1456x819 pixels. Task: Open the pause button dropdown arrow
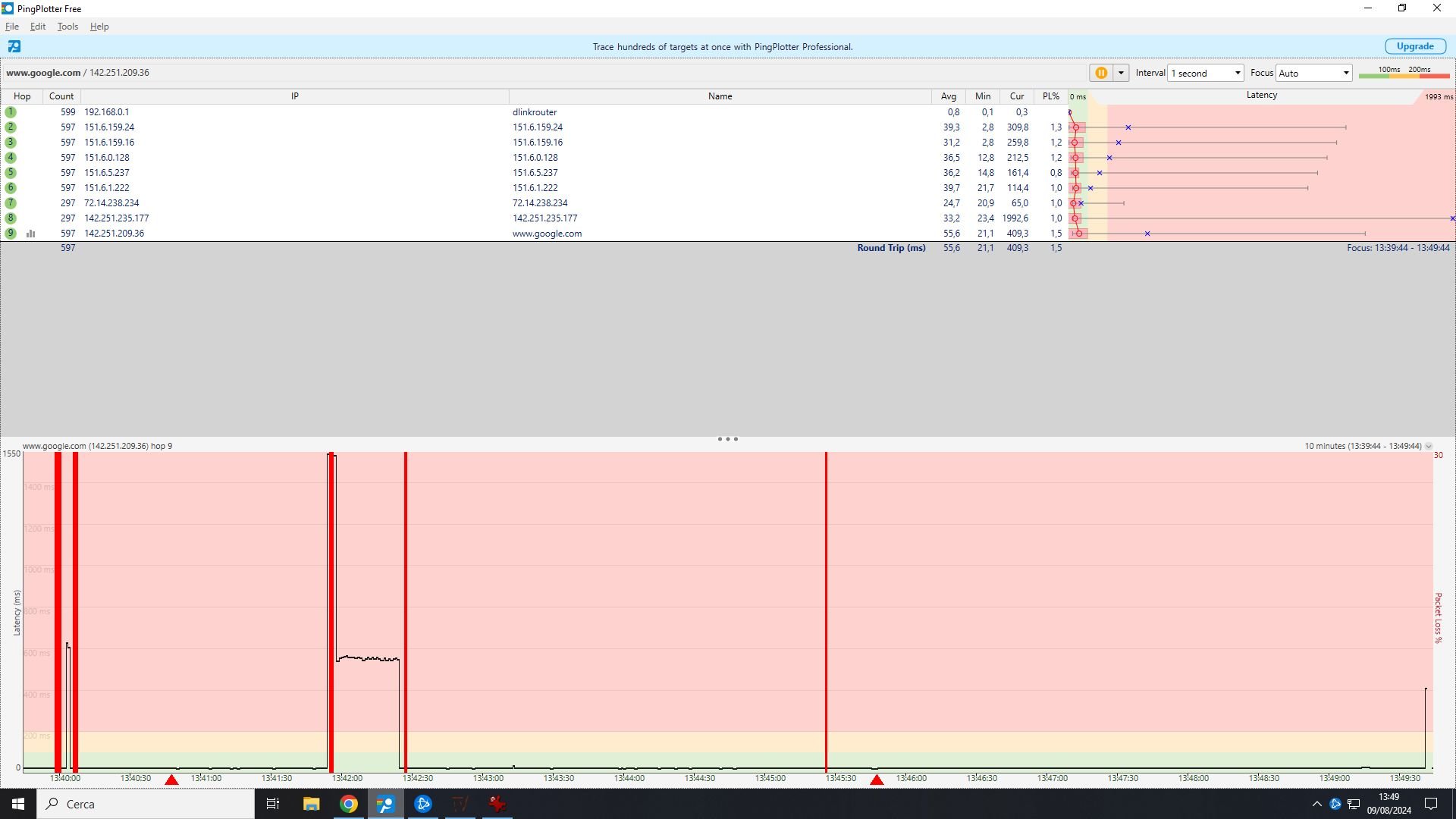(x=1121, y=73)
